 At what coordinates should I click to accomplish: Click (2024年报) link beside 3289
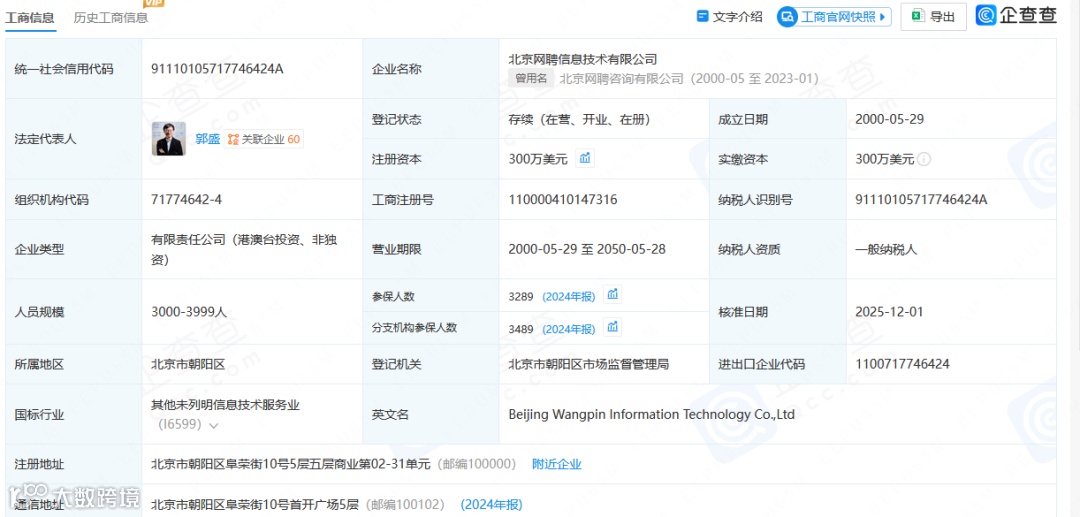tap(569, 297)
